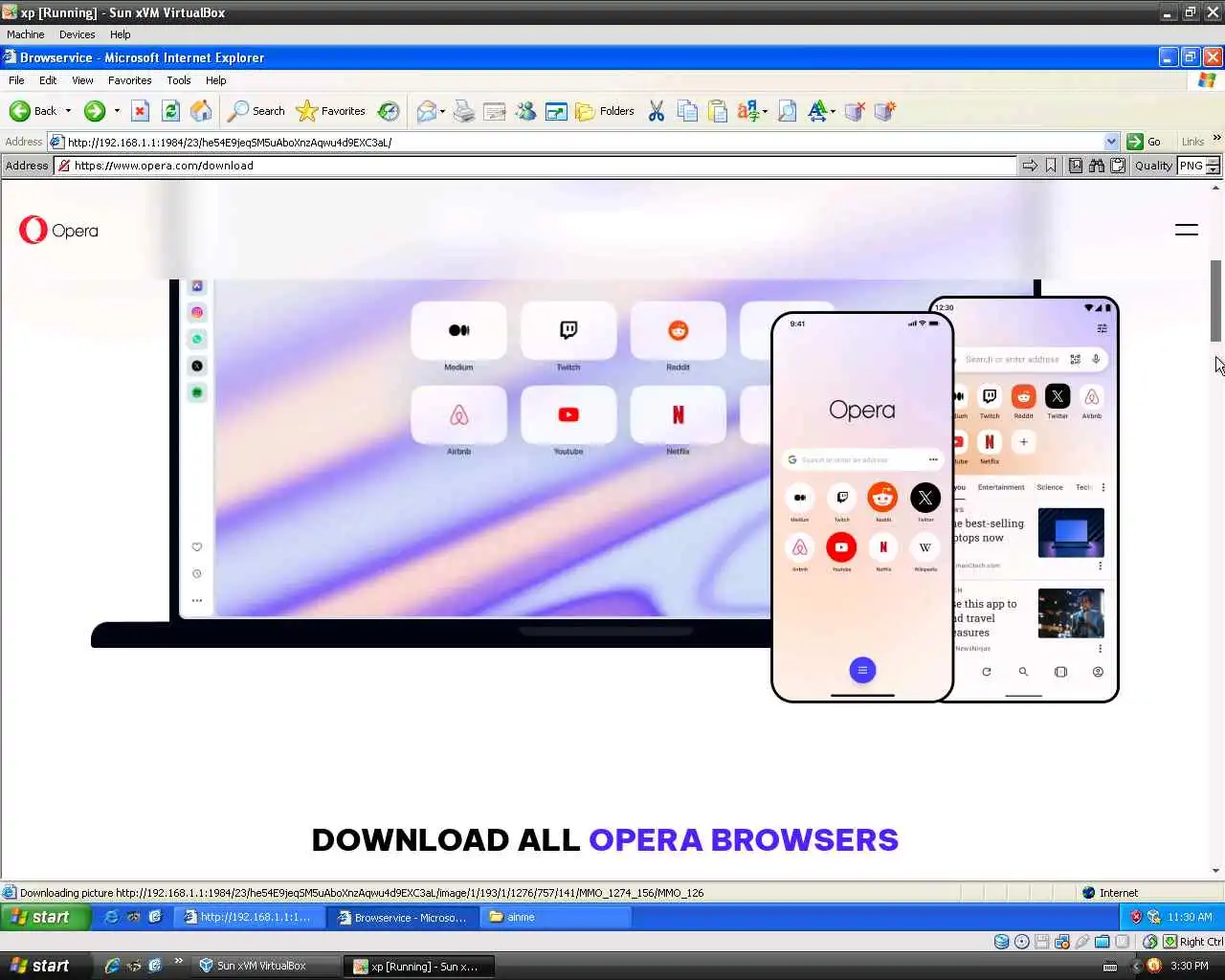1225x980 pixels.
Task: Click the green Go button
Action: [x=1144, y=142]
